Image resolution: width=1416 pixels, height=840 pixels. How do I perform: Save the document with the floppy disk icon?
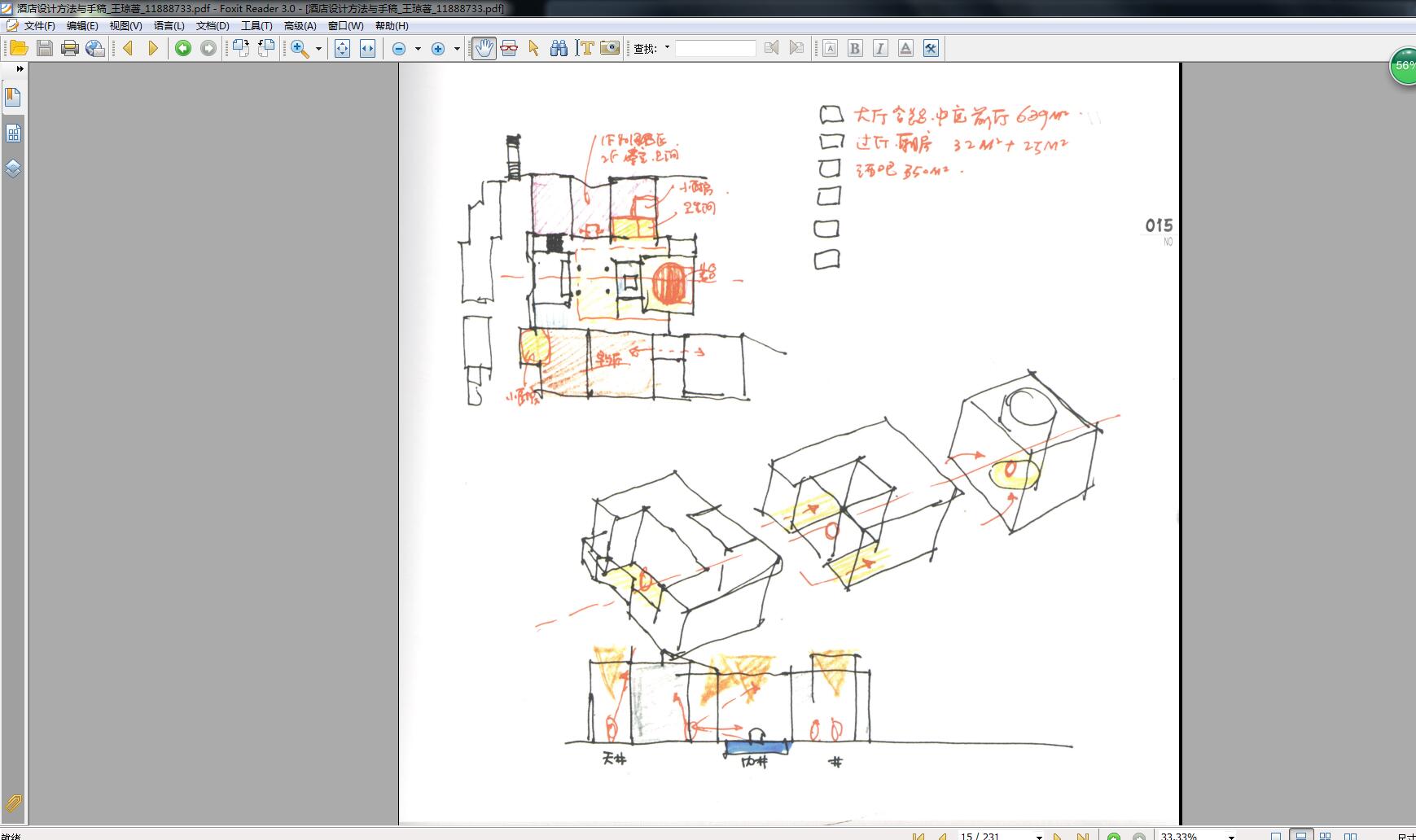click(x=45, y=48)
